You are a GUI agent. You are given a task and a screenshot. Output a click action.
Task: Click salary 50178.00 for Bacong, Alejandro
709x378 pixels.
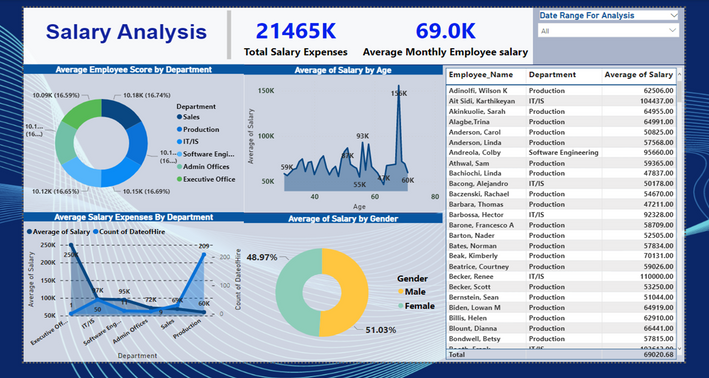click(658, 184)
